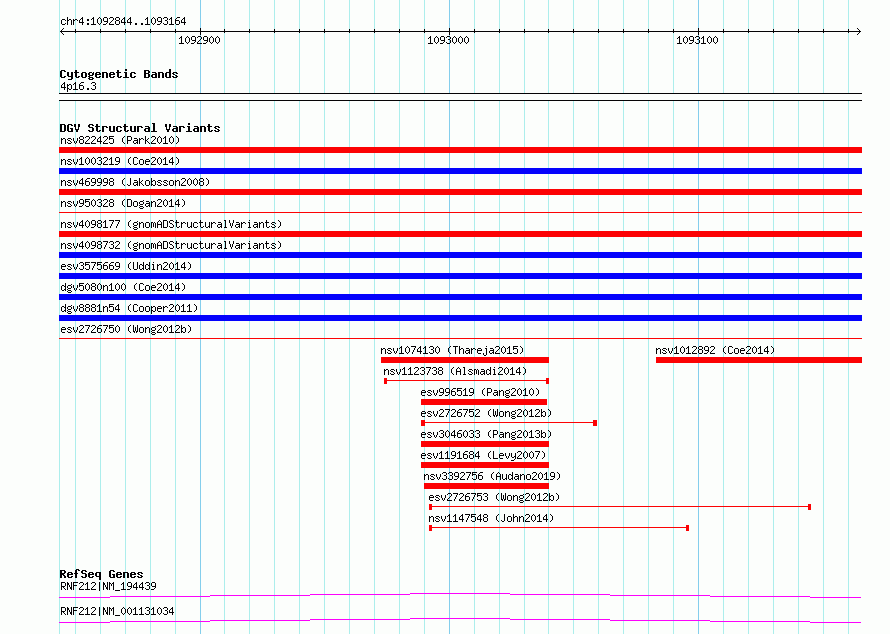Open the esv3575669 (Uddin2014) variant label
Viewport: 890px width, 634px height.
click(x=126, y=266)
